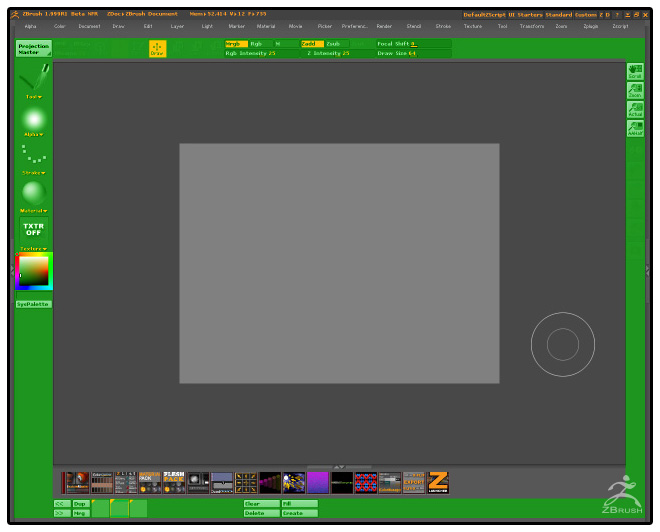The width and height of the screenshot is (660, 532).
Task: Open the QuadShaders plugin thumbnail
Action: (x=222, y=482)
